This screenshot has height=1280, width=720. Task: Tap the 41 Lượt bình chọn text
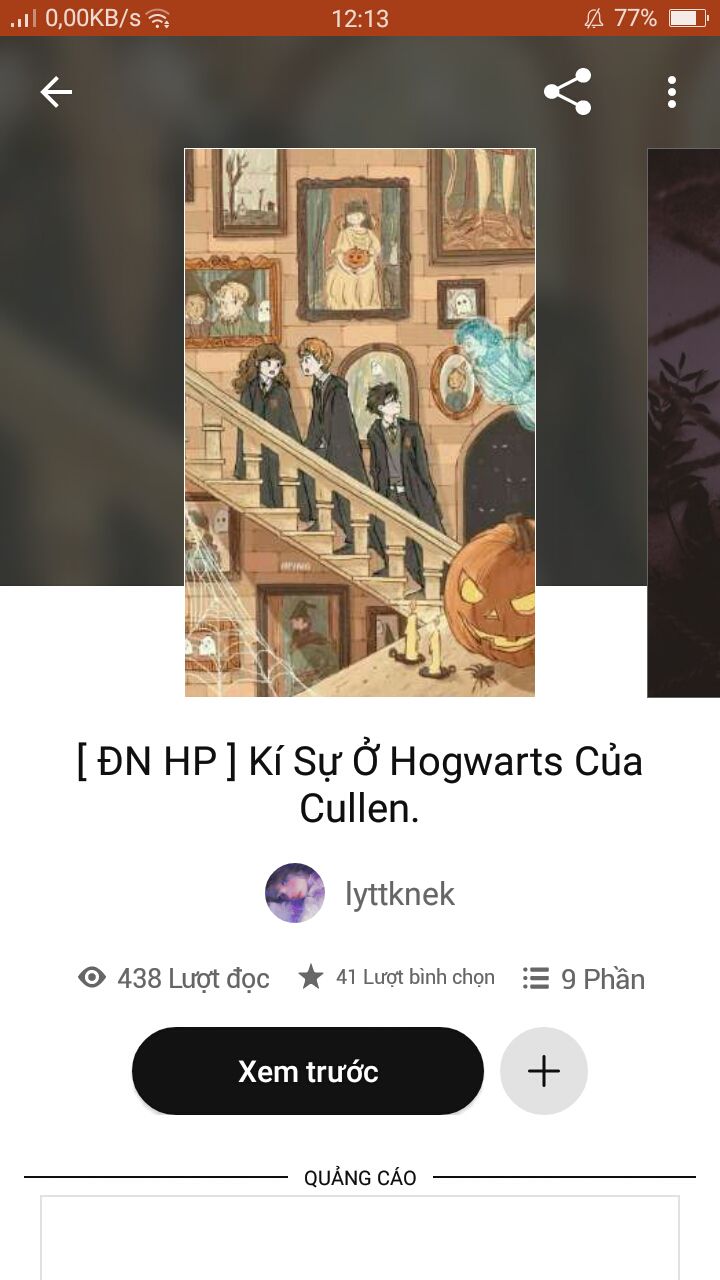click(415, 977)
